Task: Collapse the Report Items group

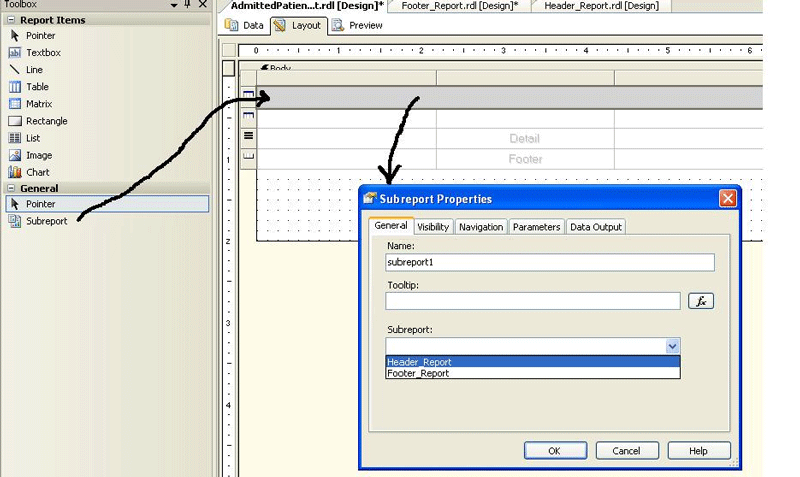Action: (11, 20)
